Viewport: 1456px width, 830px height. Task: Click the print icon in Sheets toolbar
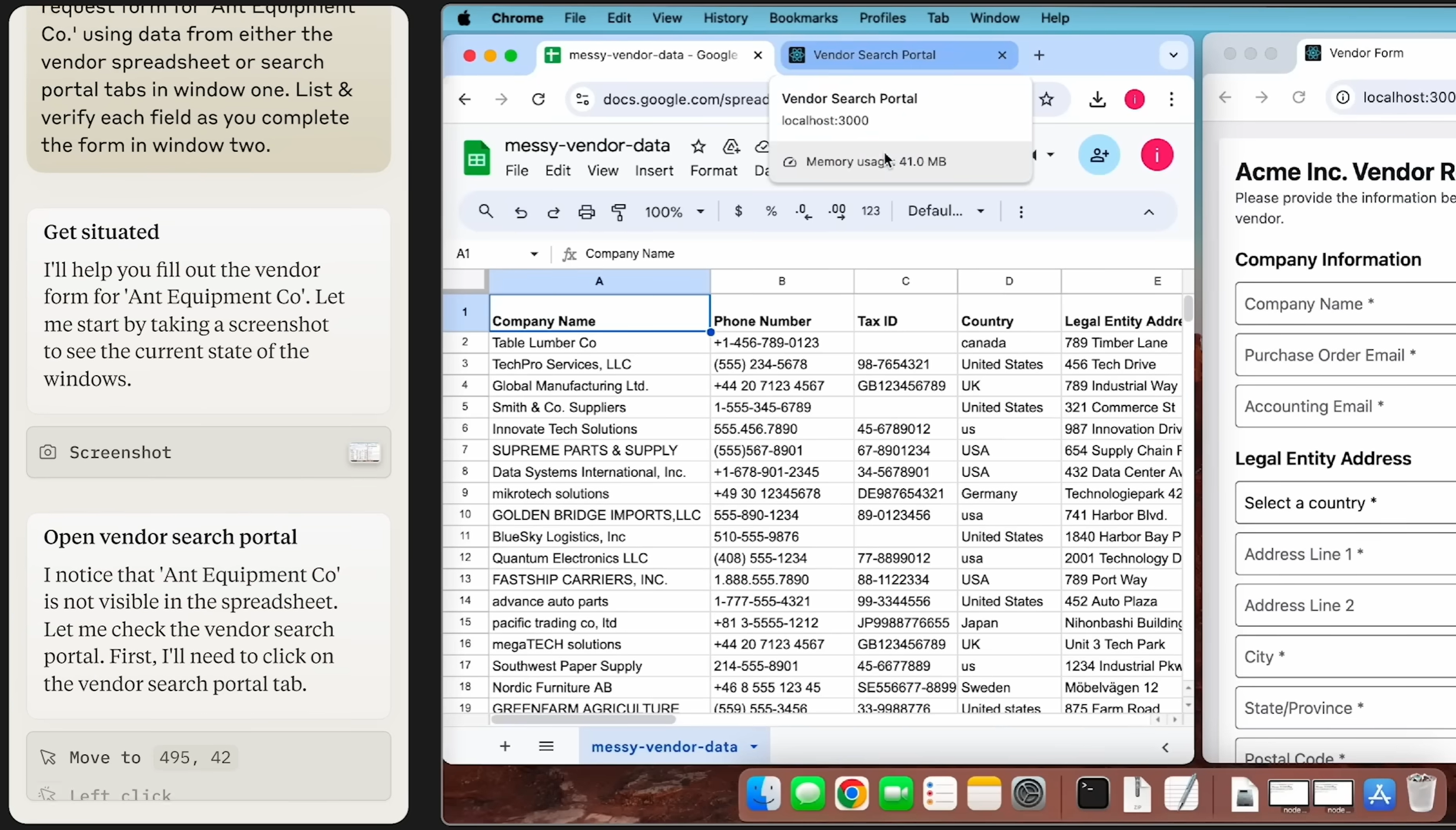586,212
